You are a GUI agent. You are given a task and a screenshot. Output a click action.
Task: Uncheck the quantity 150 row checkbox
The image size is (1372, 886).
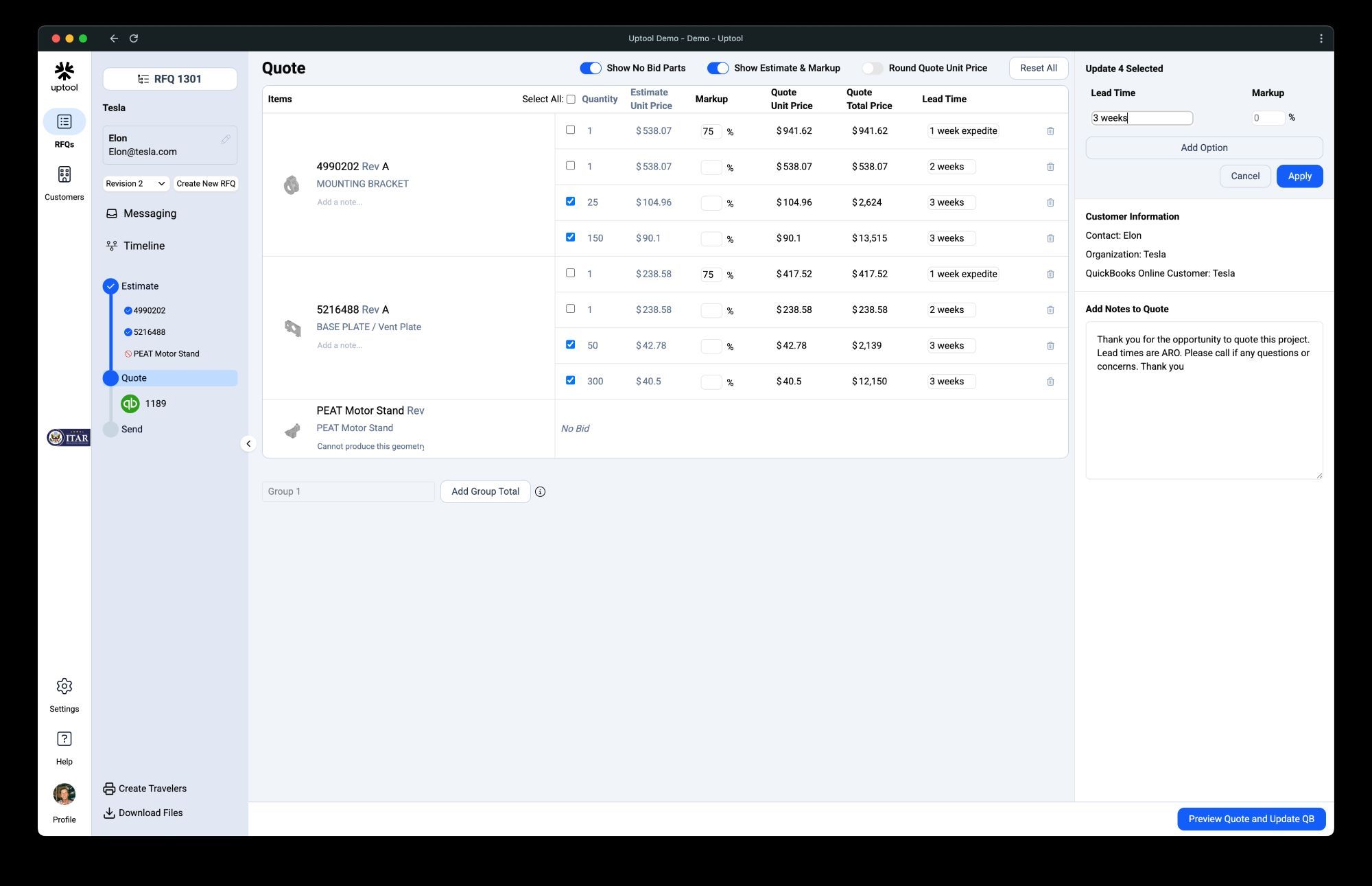click(x=570, y=237)
